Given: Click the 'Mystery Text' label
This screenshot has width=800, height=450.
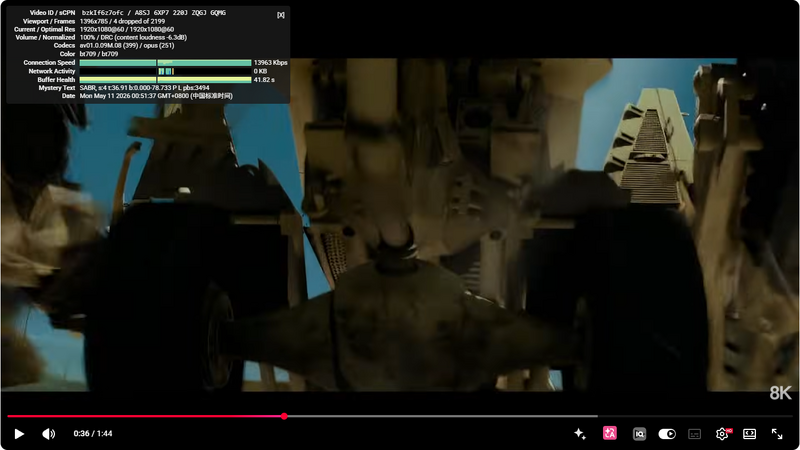Looking at the screenshot, I should [57, 88].
